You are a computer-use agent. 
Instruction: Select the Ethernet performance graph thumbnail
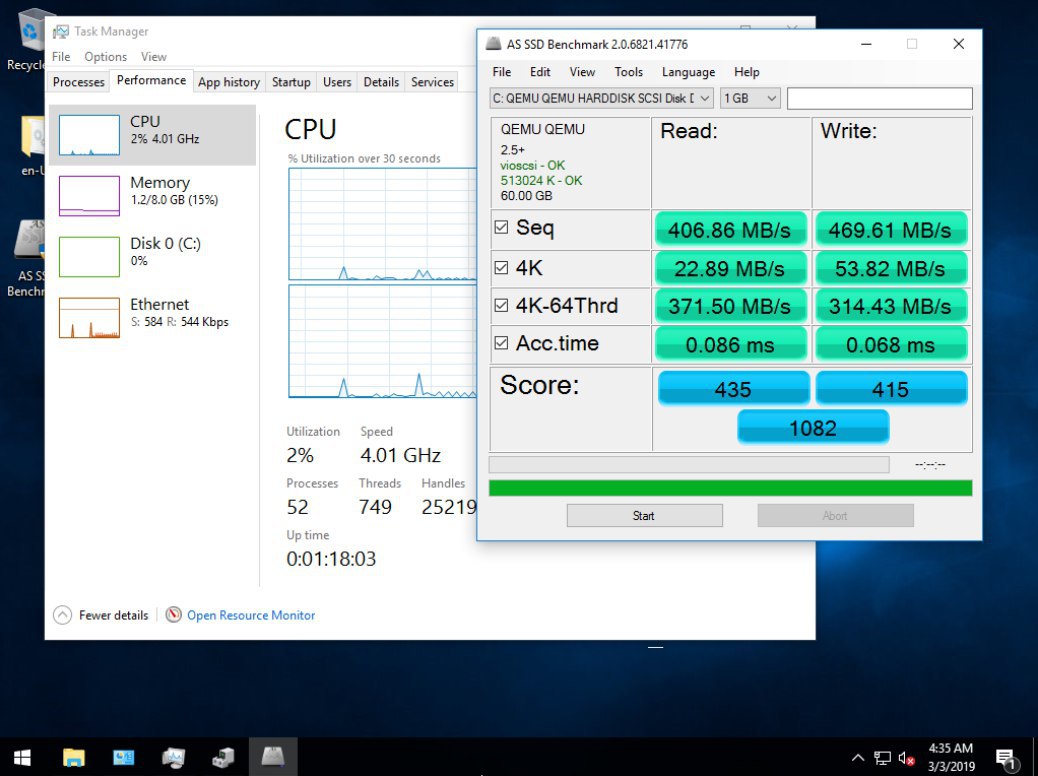click(x=89, y=317)
